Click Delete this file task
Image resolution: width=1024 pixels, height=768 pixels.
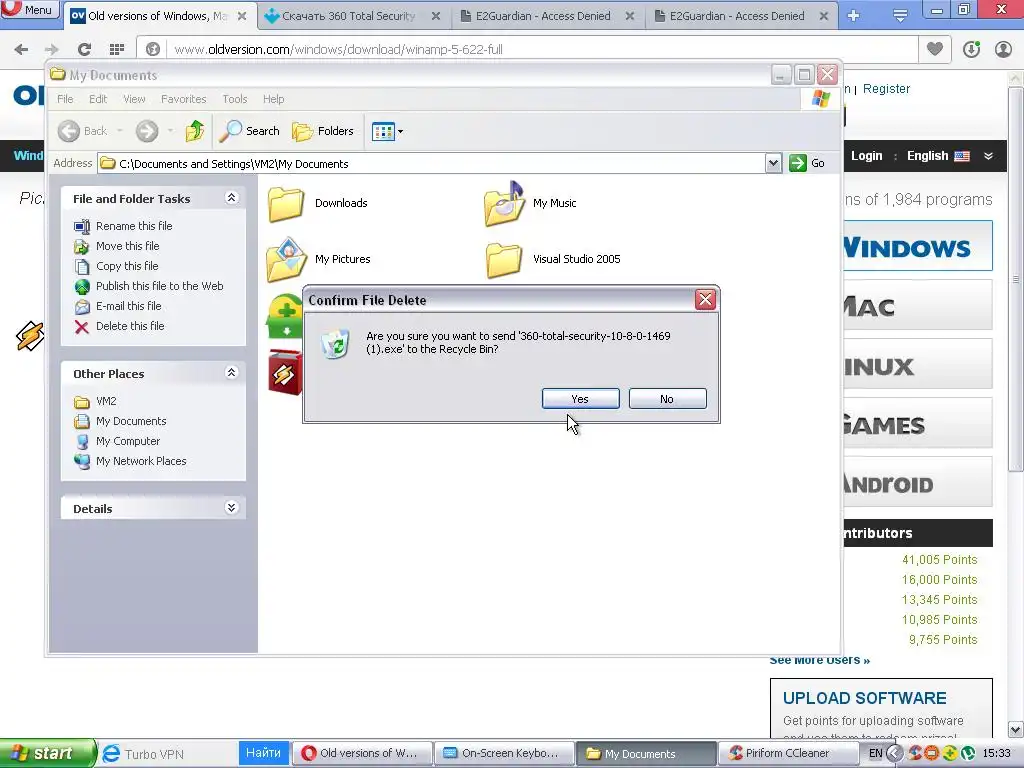click(x=130, y=326)
